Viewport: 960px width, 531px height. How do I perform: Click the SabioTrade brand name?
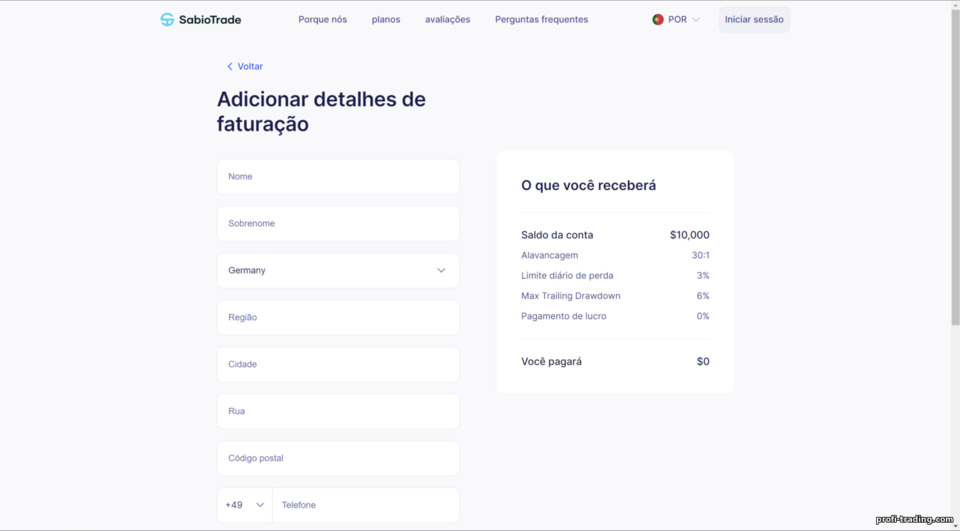point(210,20)
